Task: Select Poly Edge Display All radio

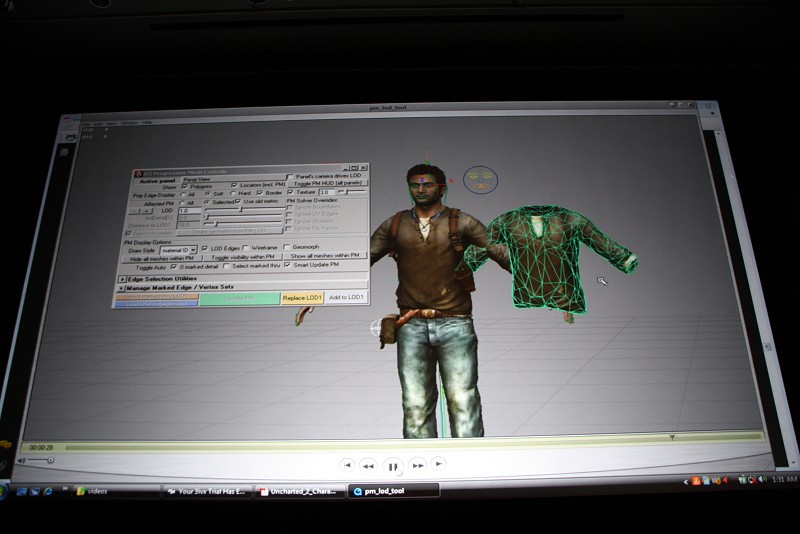Action: [183, 195]
